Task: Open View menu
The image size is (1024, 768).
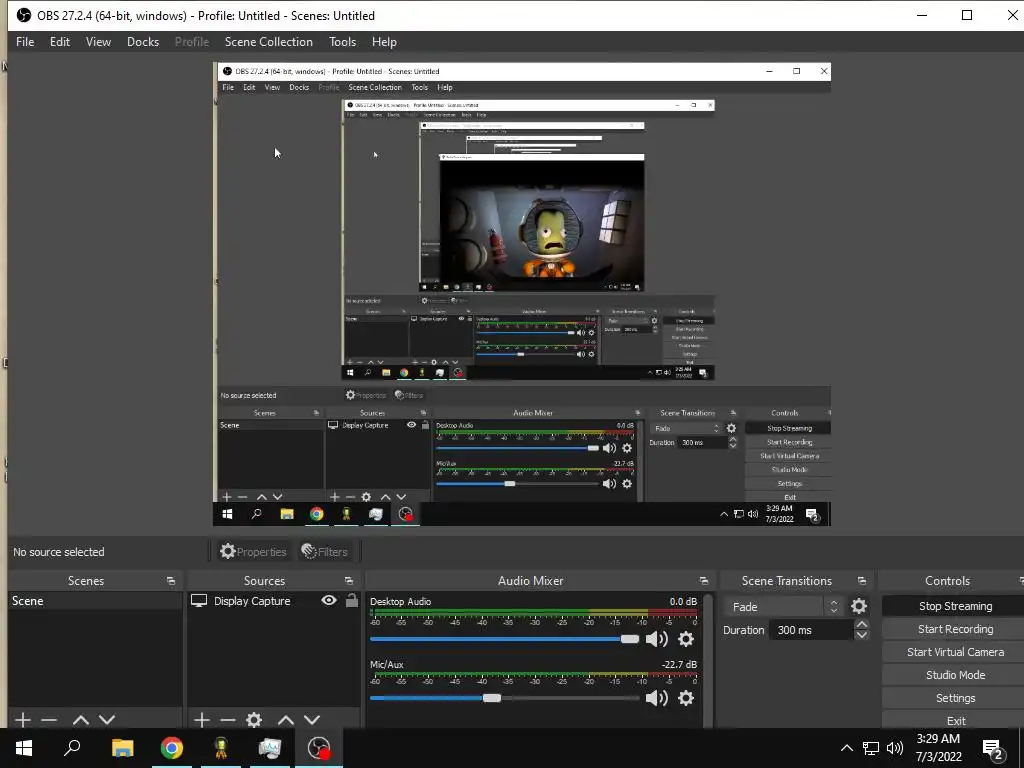Action: pos(98,42)
